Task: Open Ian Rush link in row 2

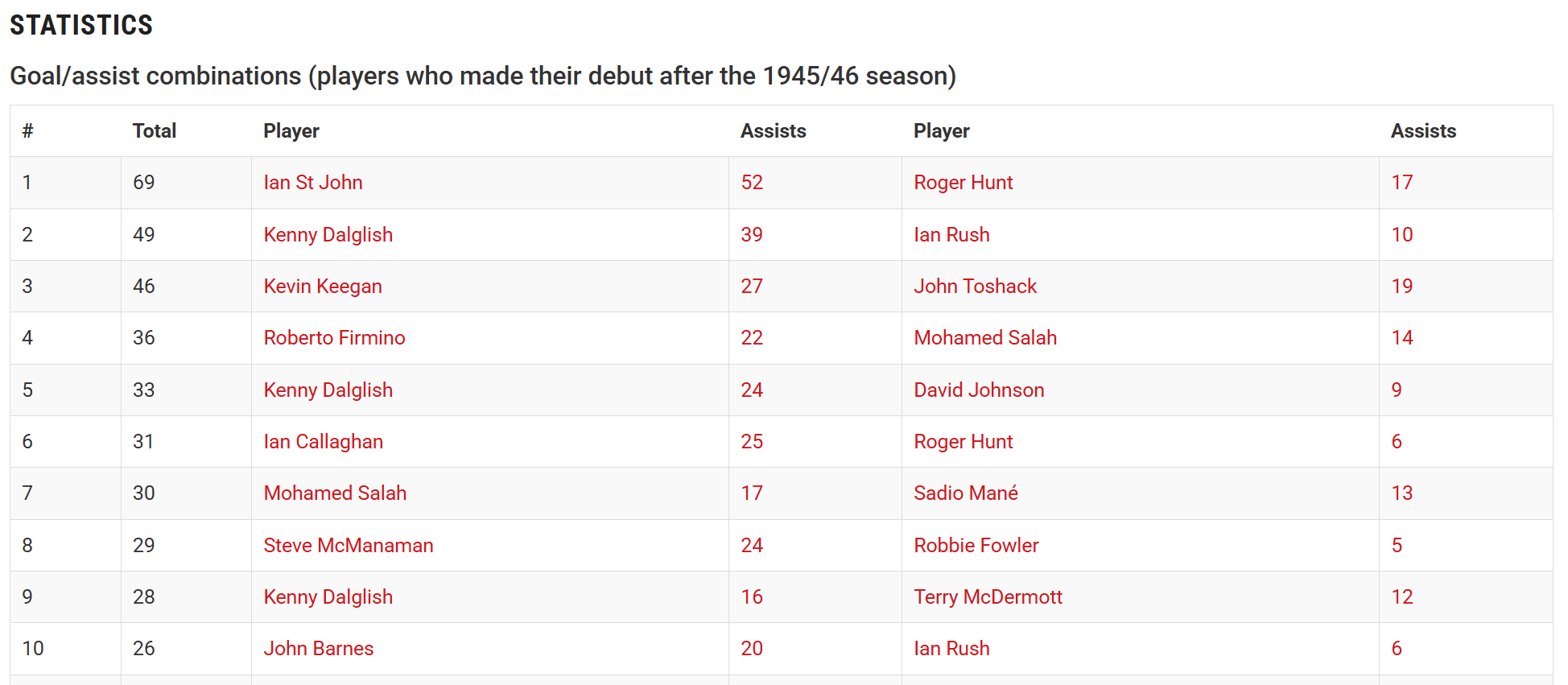Action: [951, 235]
